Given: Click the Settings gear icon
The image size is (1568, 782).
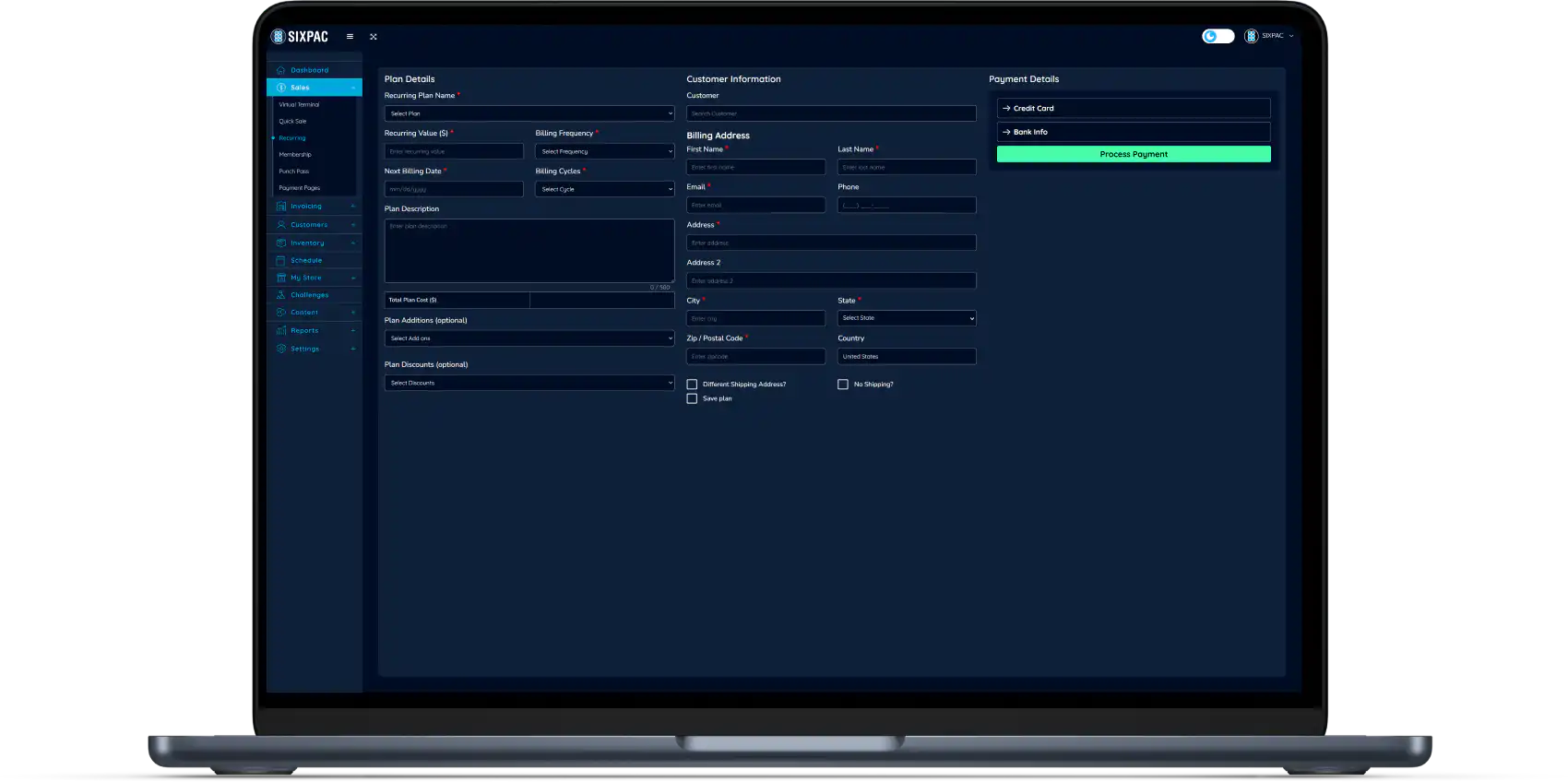Looking at the screenshot, I should click(281, 349).
